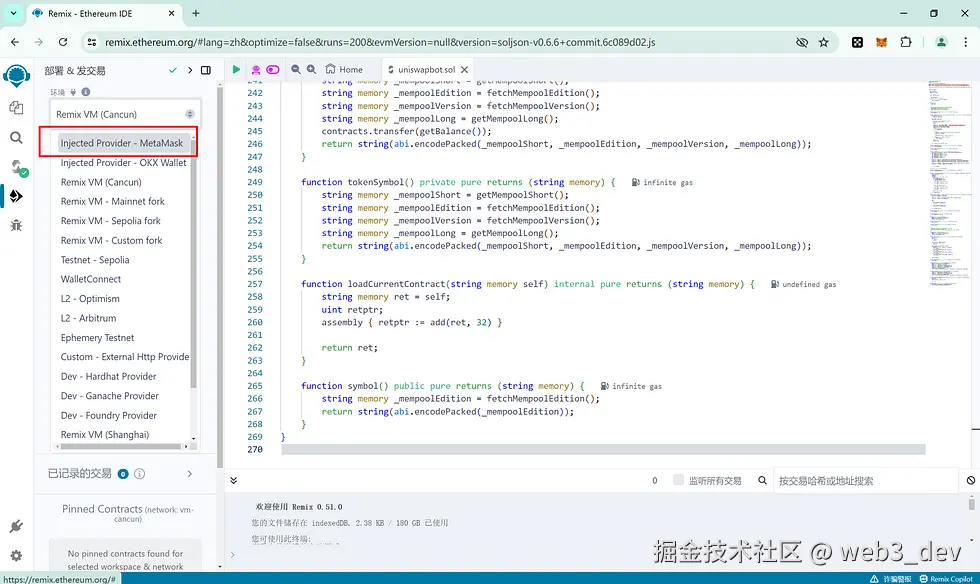The width and height of the screenshot is (980, 584).
Task: Switch to the uniswapbot.sol tab
Action: pyautogui.click(x=426, y=69)
